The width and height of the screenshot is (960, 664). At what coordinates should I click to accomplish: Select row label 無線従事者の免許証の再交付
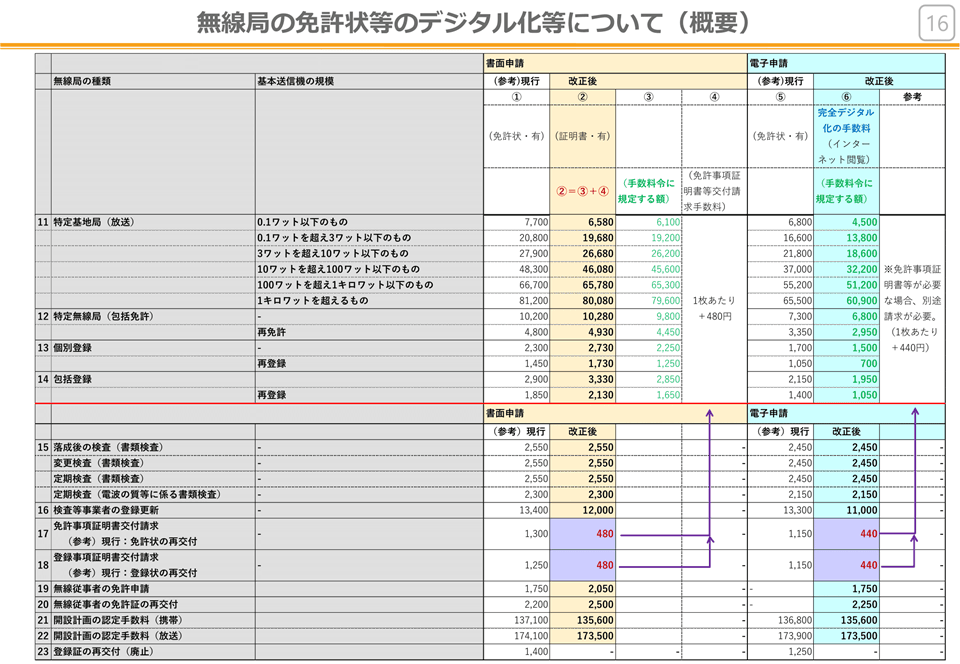[x=116, y=605]
